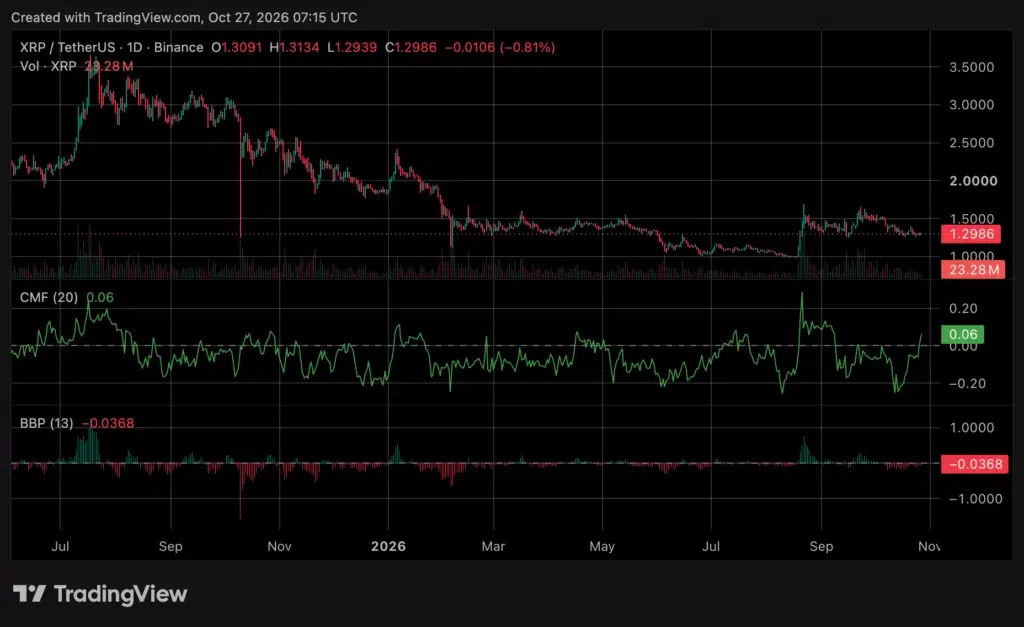Click the BBP reading −0.0368 beside its label

pyautogui.click(x=108, y=423)
